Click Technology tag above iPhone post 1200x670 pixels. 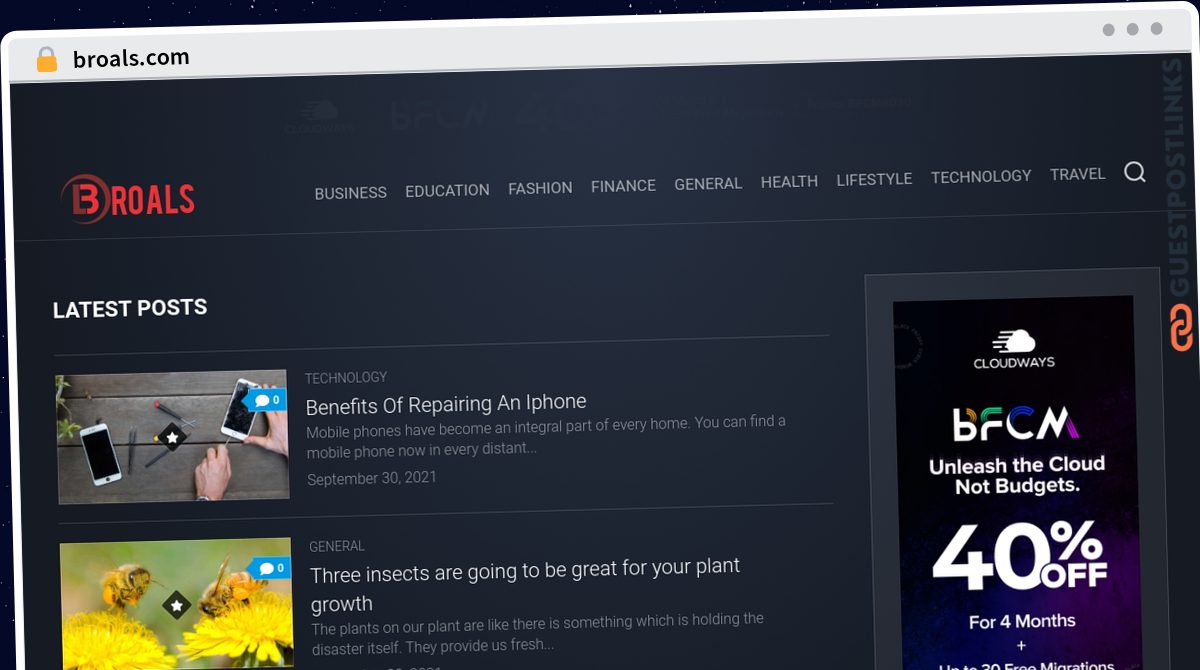coord(346,377)
